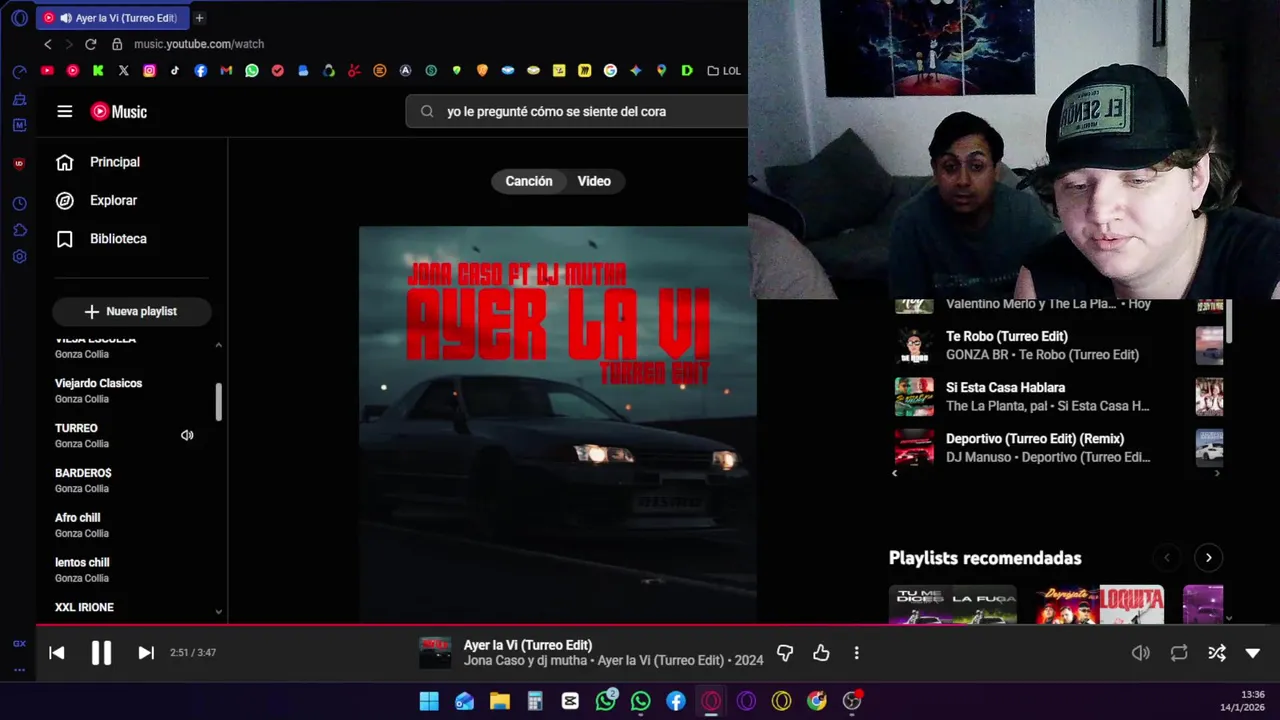This screenshot has width=1280, height=720.
Task: Open the hamburger guide menu
Action: 65,112
